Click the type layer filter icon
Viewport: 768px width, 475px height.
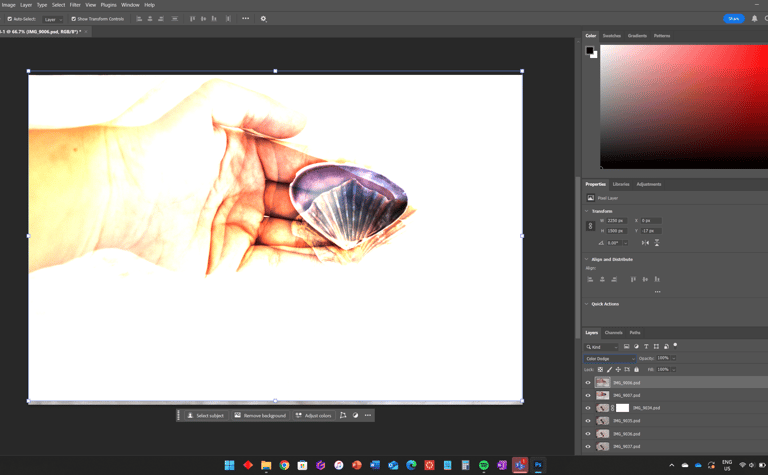pyautogui.click(x=646, y=346)
